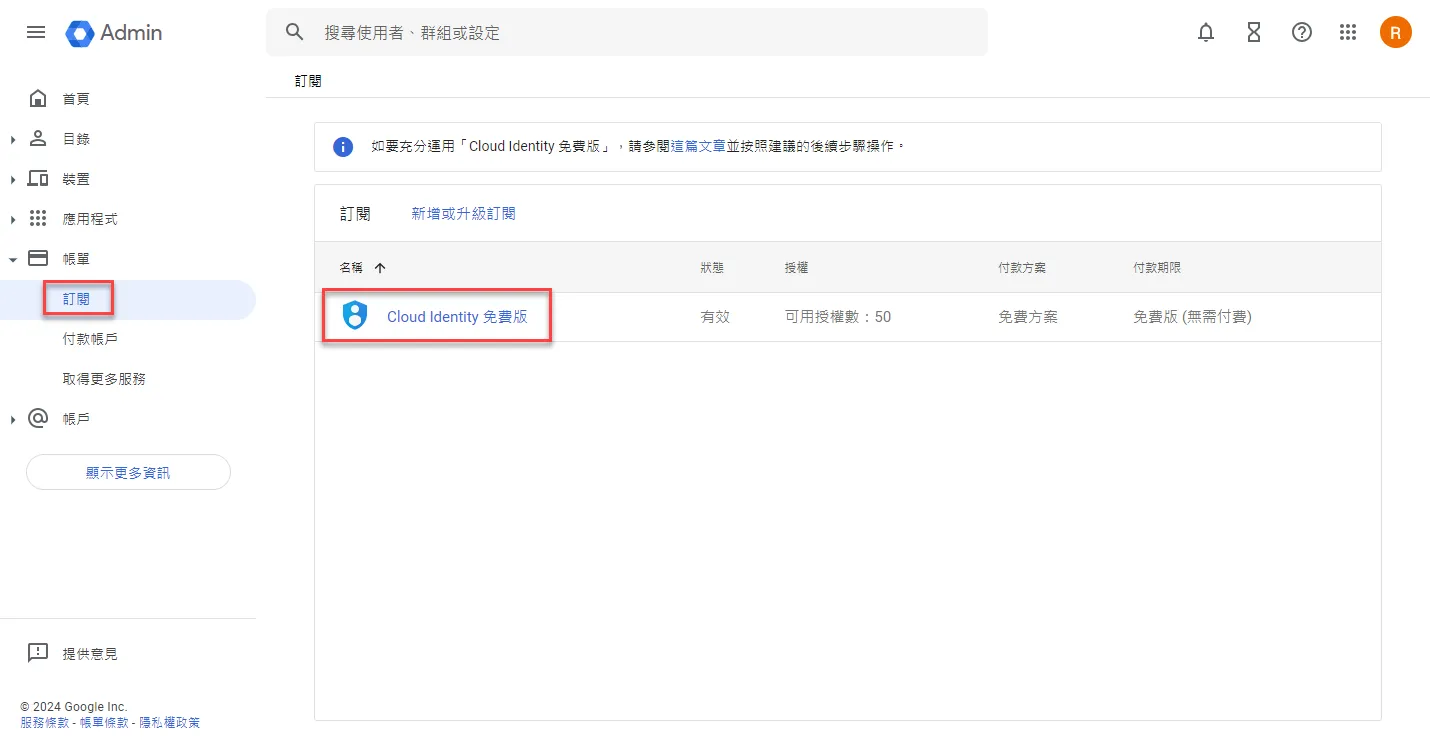
Task: Click the 名稱 column header
Action: [351, 268]
